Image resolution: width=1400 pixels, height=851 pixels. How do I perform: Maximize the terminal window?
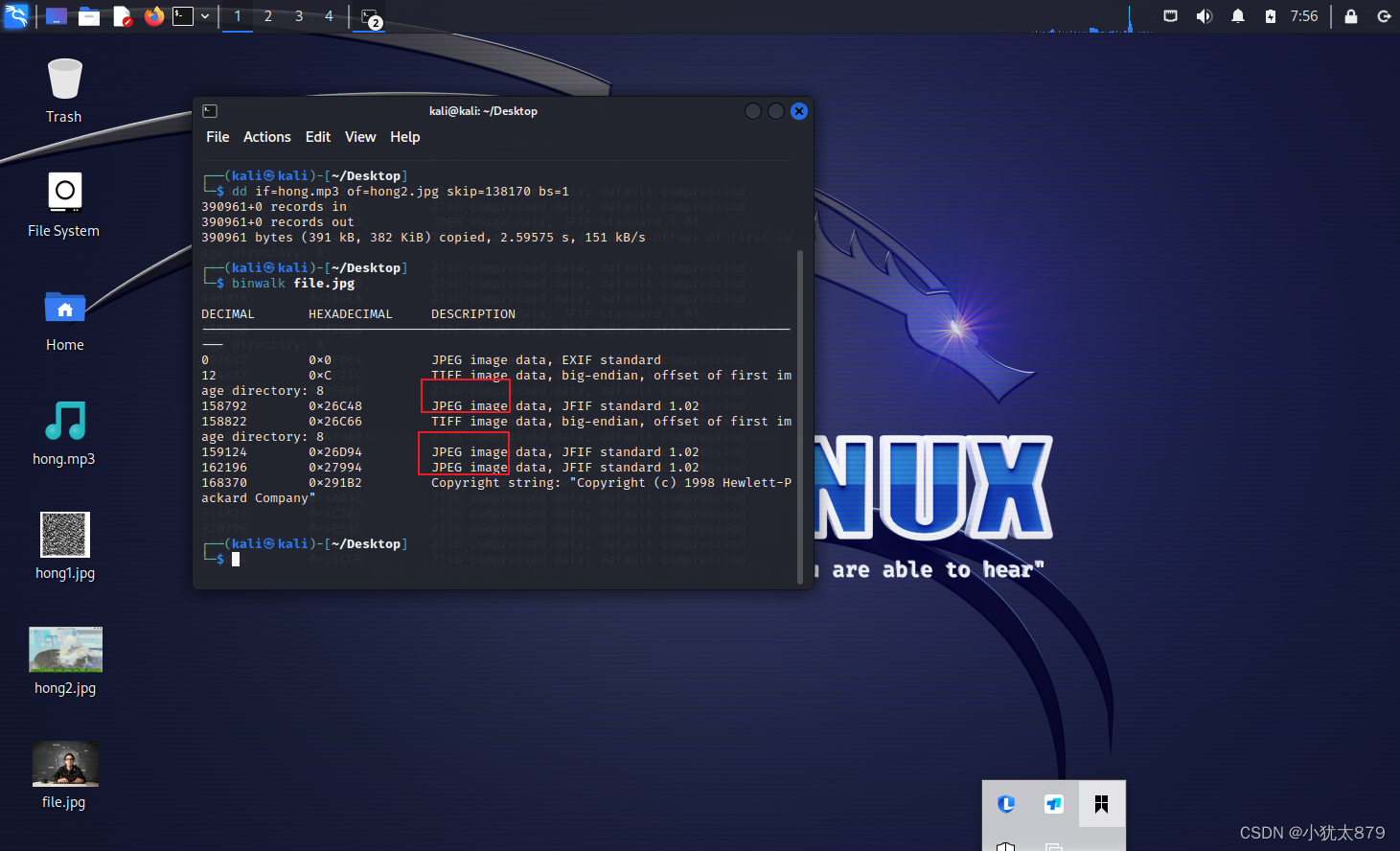(x=776, y=111)
